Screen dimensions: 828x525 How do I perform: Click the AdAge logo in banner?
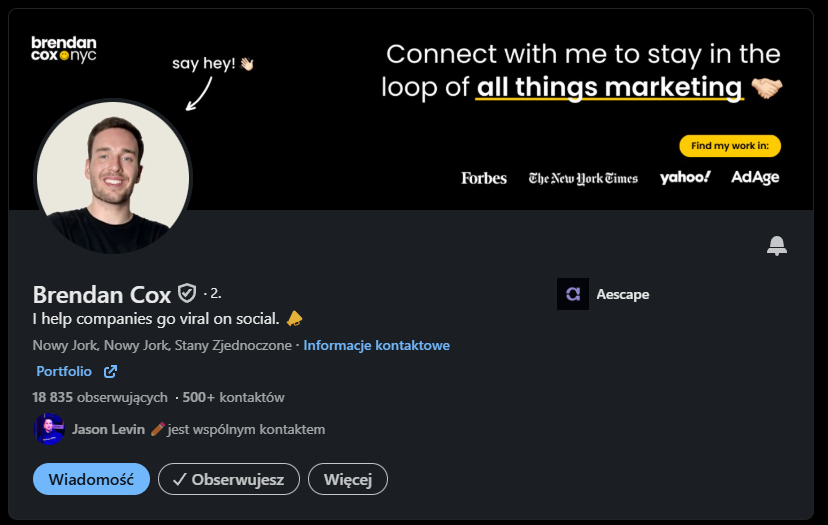click(x=755, y=177)
